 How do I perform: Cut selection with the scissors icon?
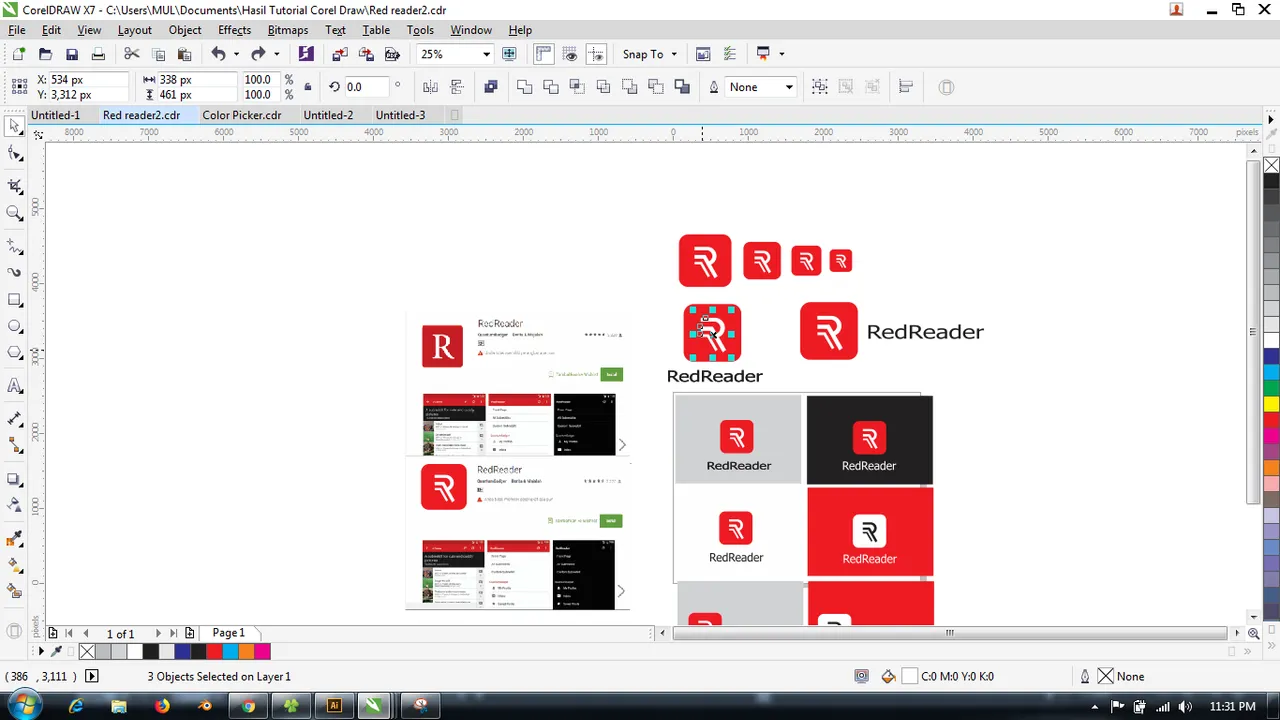131,54
